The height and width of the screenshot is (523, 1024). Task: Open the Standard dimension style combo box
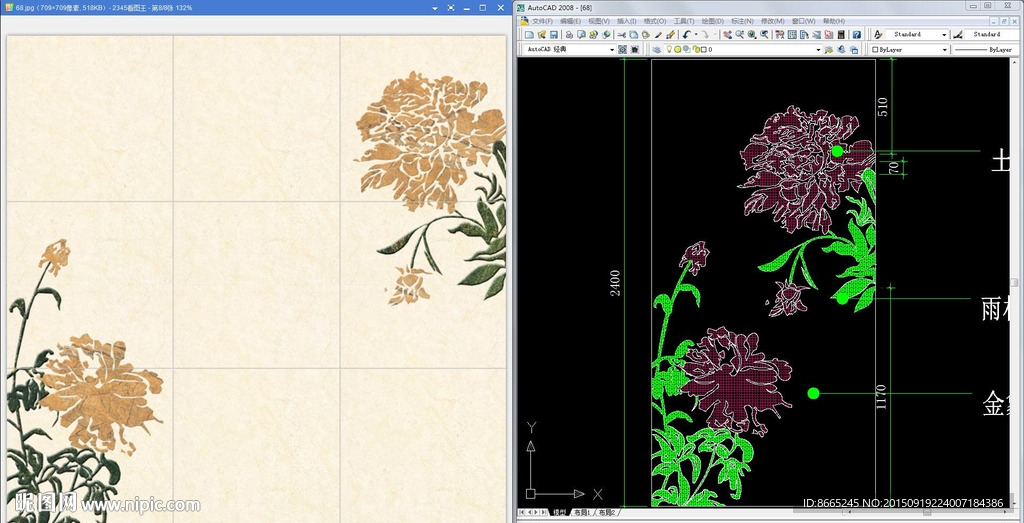992,35
